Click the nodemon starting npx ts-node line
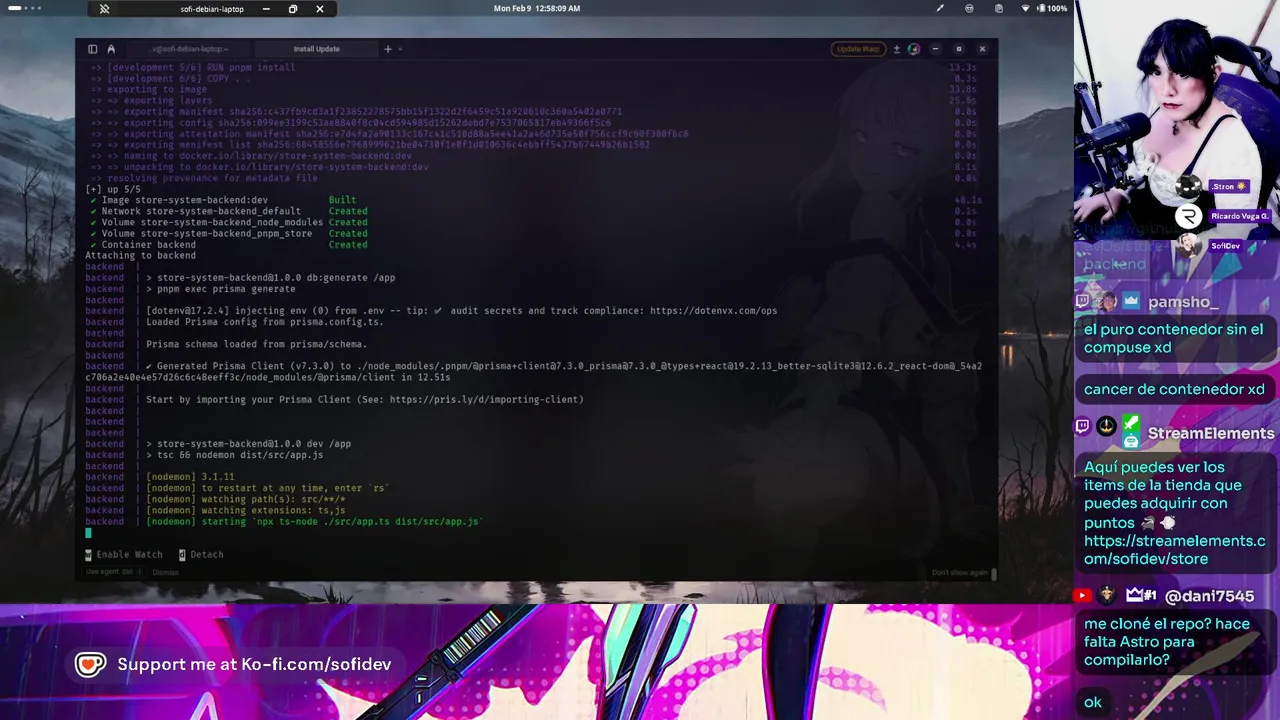This screenshot has width=1280, height=720. (x=315, y=522)
